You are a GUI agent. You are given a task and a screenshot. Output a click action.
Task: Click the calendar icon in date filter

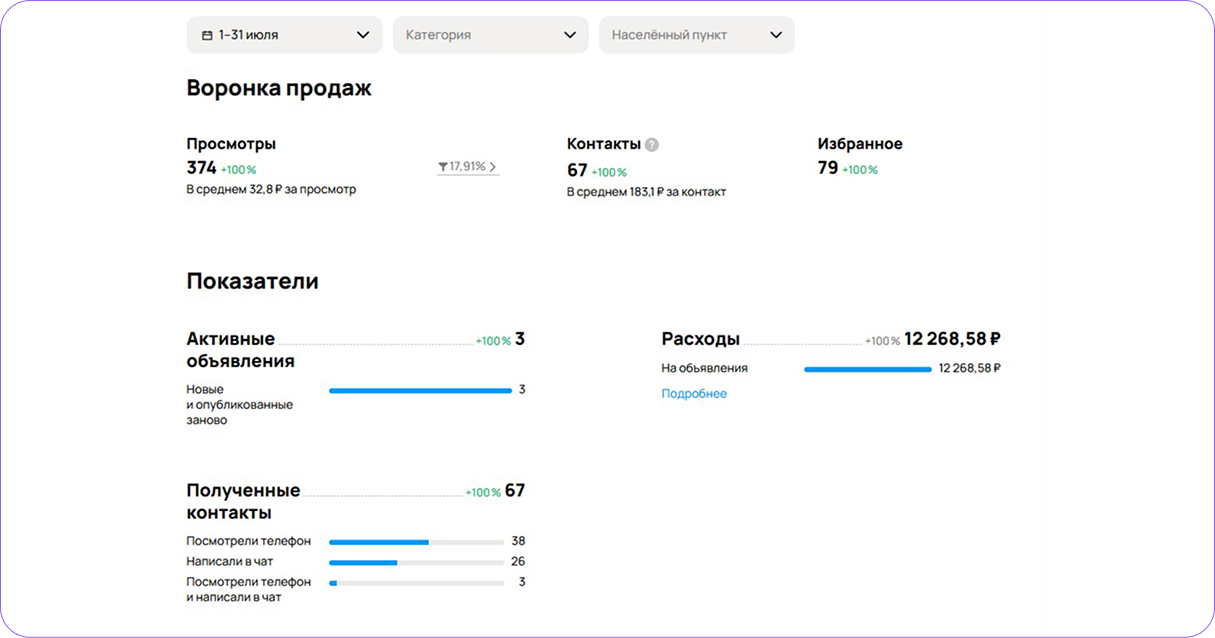[207, 35]
